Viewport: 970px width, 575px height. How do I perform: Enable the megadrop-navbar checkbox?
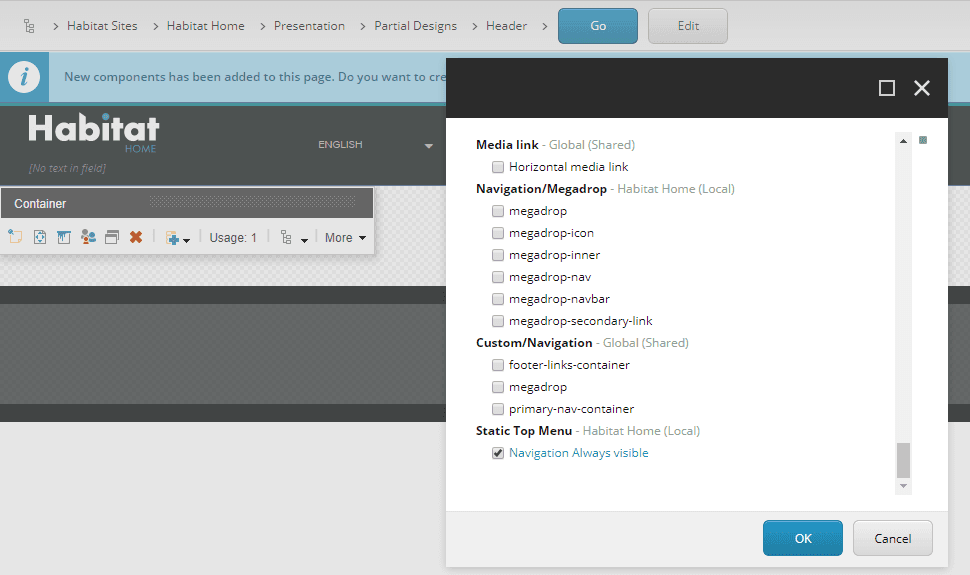498,299
